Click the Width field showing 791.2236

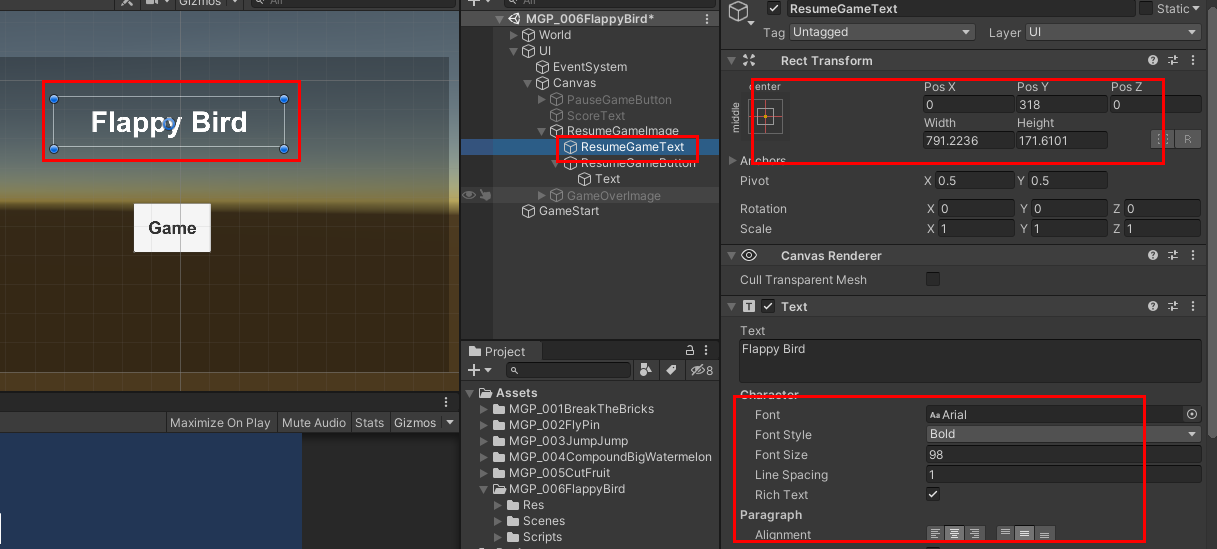(968, 140)
